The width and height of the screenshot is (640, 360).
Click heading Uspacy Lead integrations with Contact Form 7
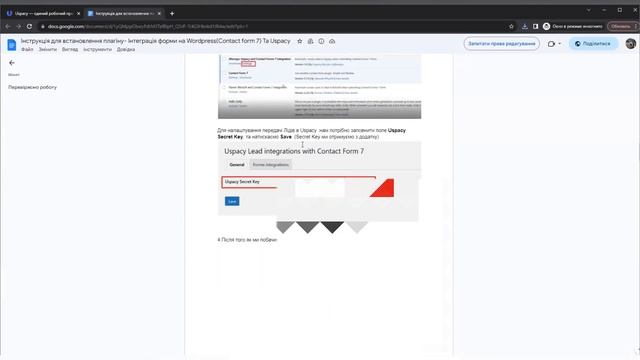click(x=294, y=151)
